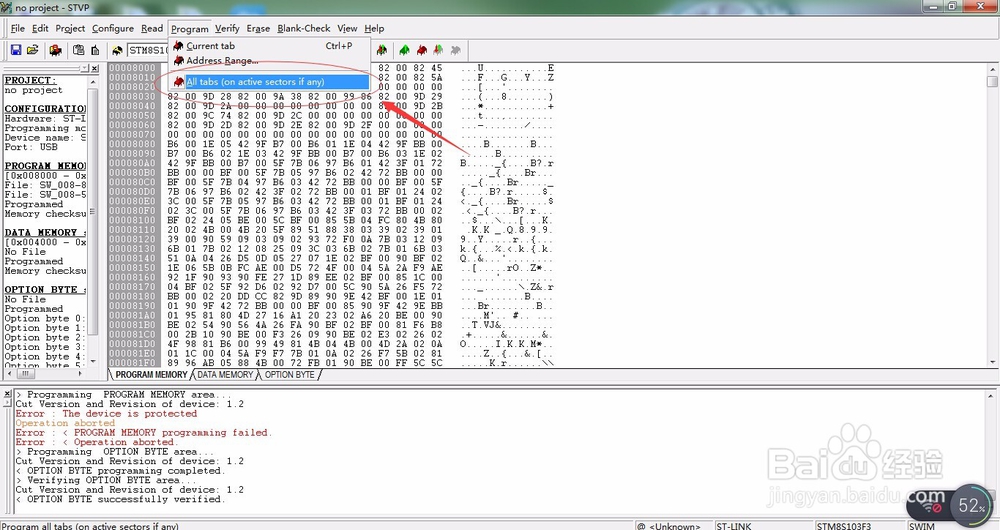The image size is (1000, 530).
Task: Click the PROJECT: heading in side panel
Action: click(x=31, y=80)
